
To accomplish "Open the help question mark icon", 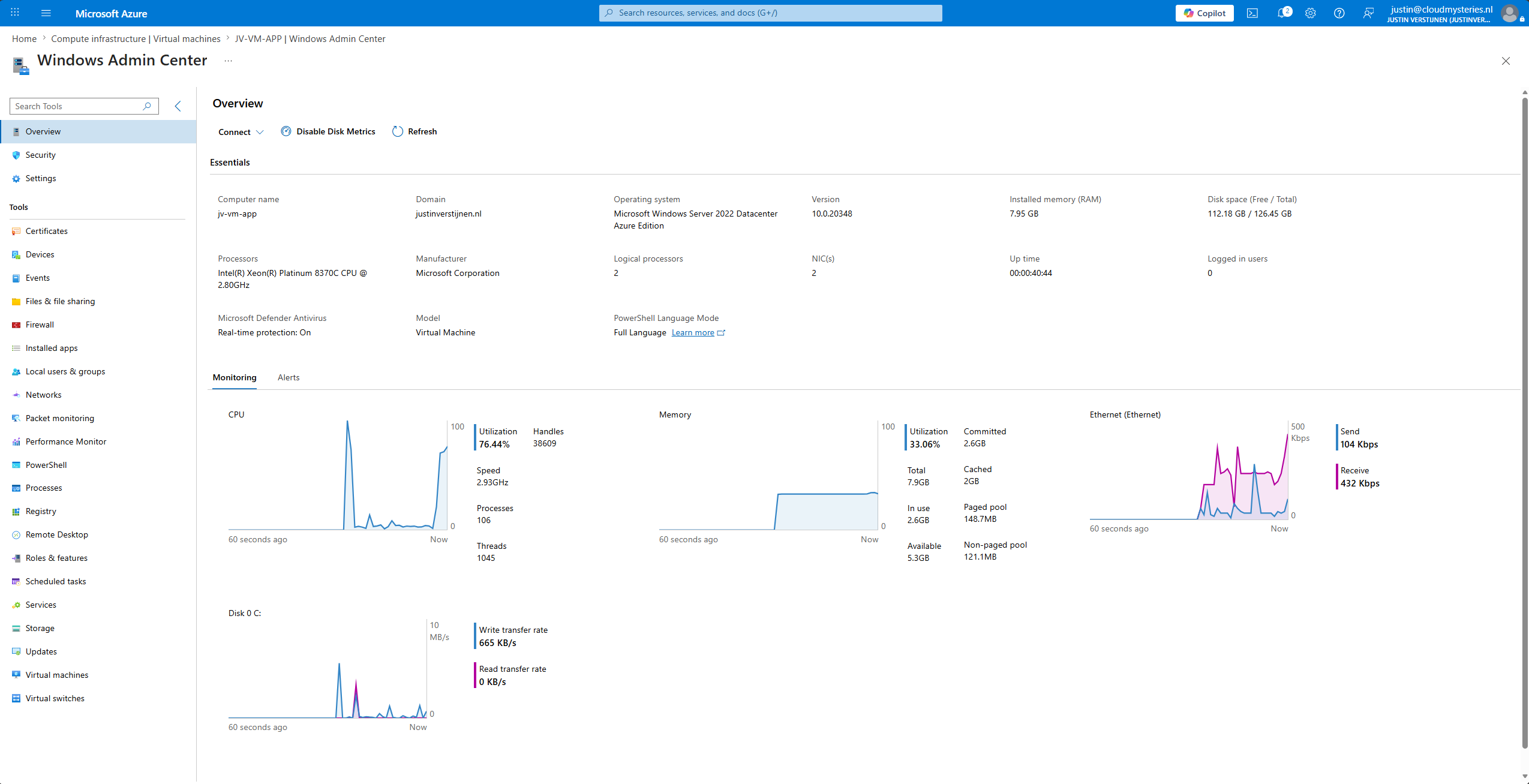I will point(1339,13).
